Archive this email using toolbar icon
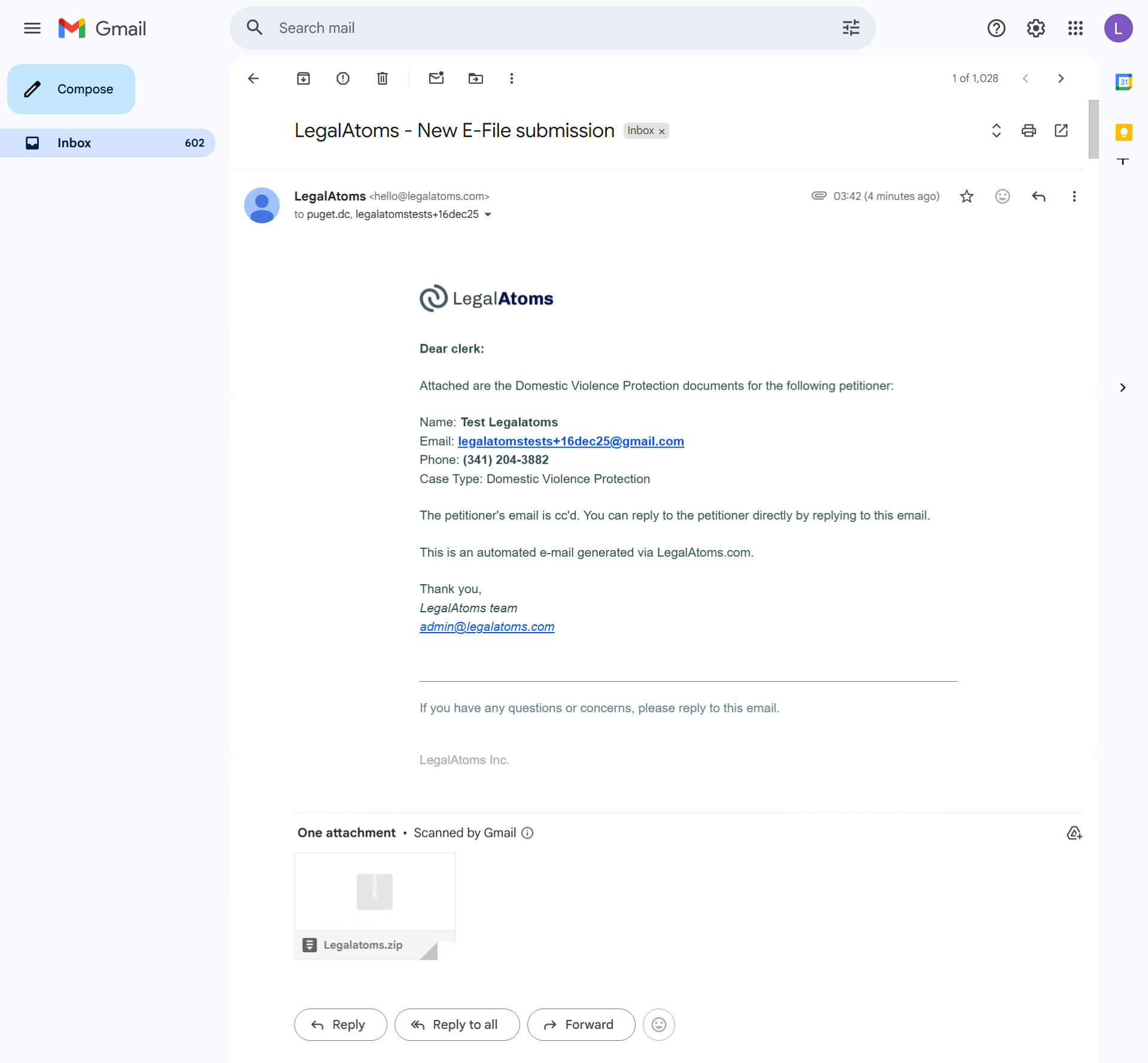The width and height of the screenshot is (1148, 1063). [303, 78]
